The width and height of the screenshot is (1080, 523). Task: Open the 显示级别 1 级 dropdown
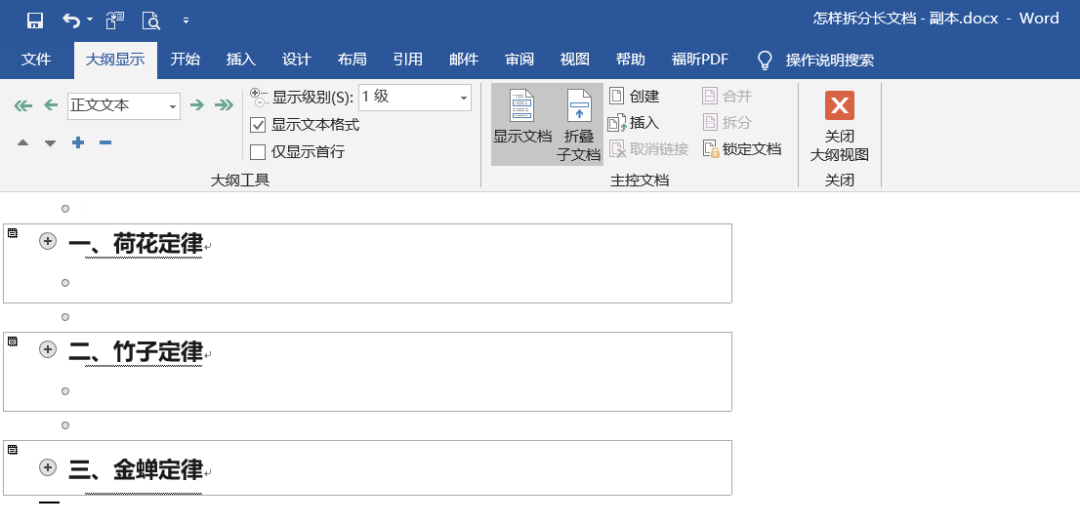[x=464, y=98]
